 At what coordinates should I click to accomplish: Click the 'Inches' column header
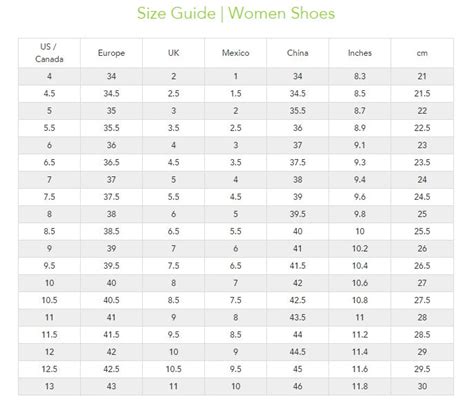pos(360,53)
